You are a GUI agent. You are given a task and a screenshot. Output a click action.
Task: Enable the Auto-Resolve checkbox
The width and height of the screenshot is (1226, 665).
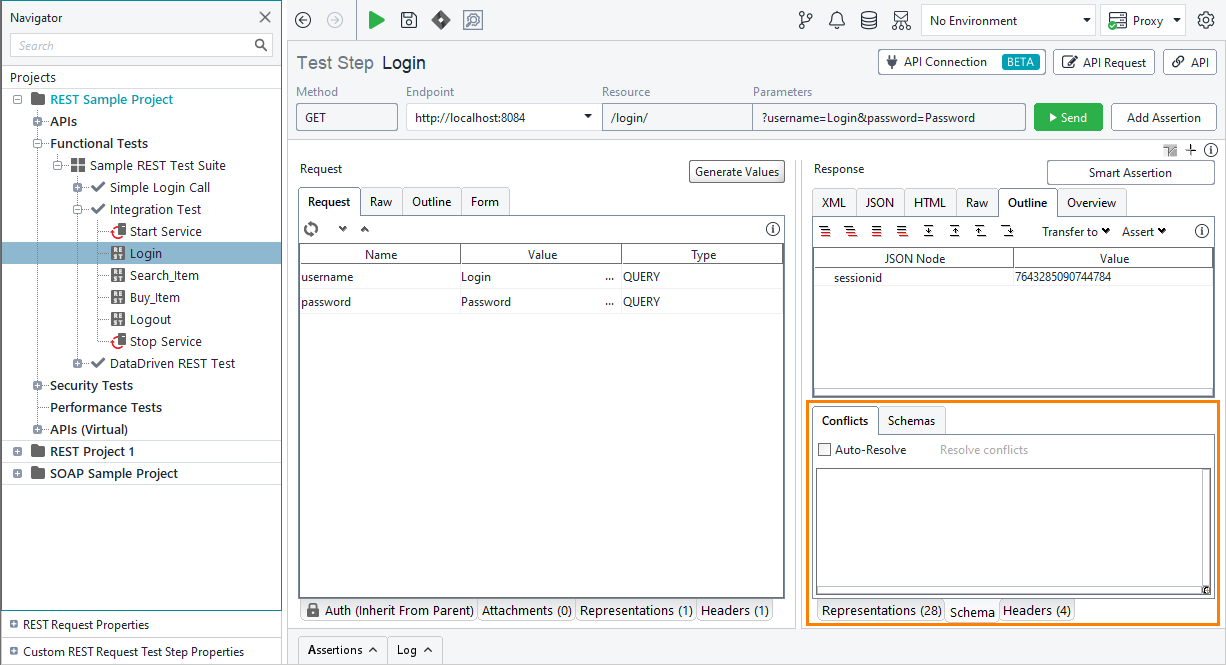click(x=825, y=449)
